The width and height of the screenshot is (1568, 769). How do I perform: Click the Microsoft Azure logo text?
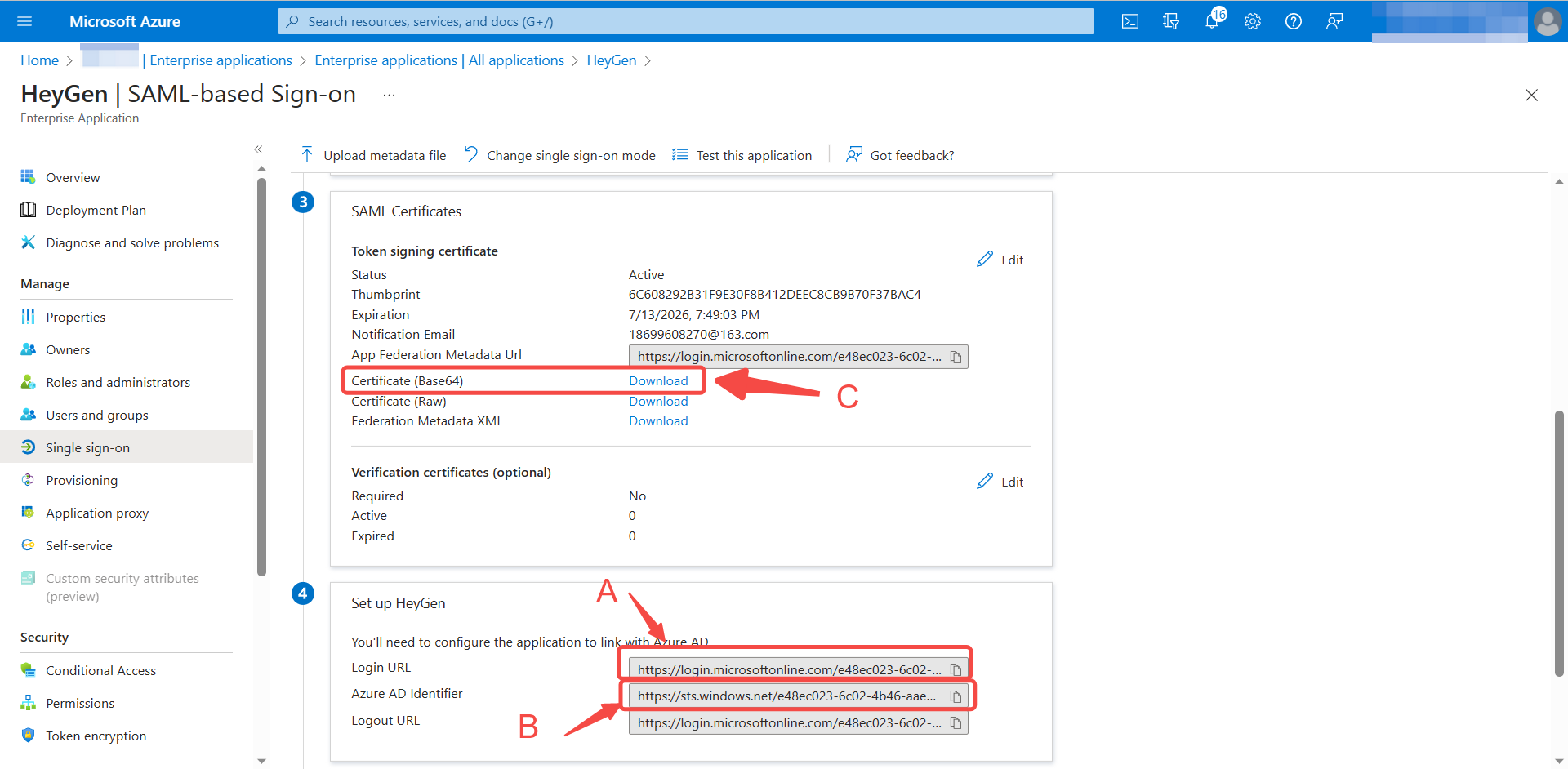click(125, 21)
